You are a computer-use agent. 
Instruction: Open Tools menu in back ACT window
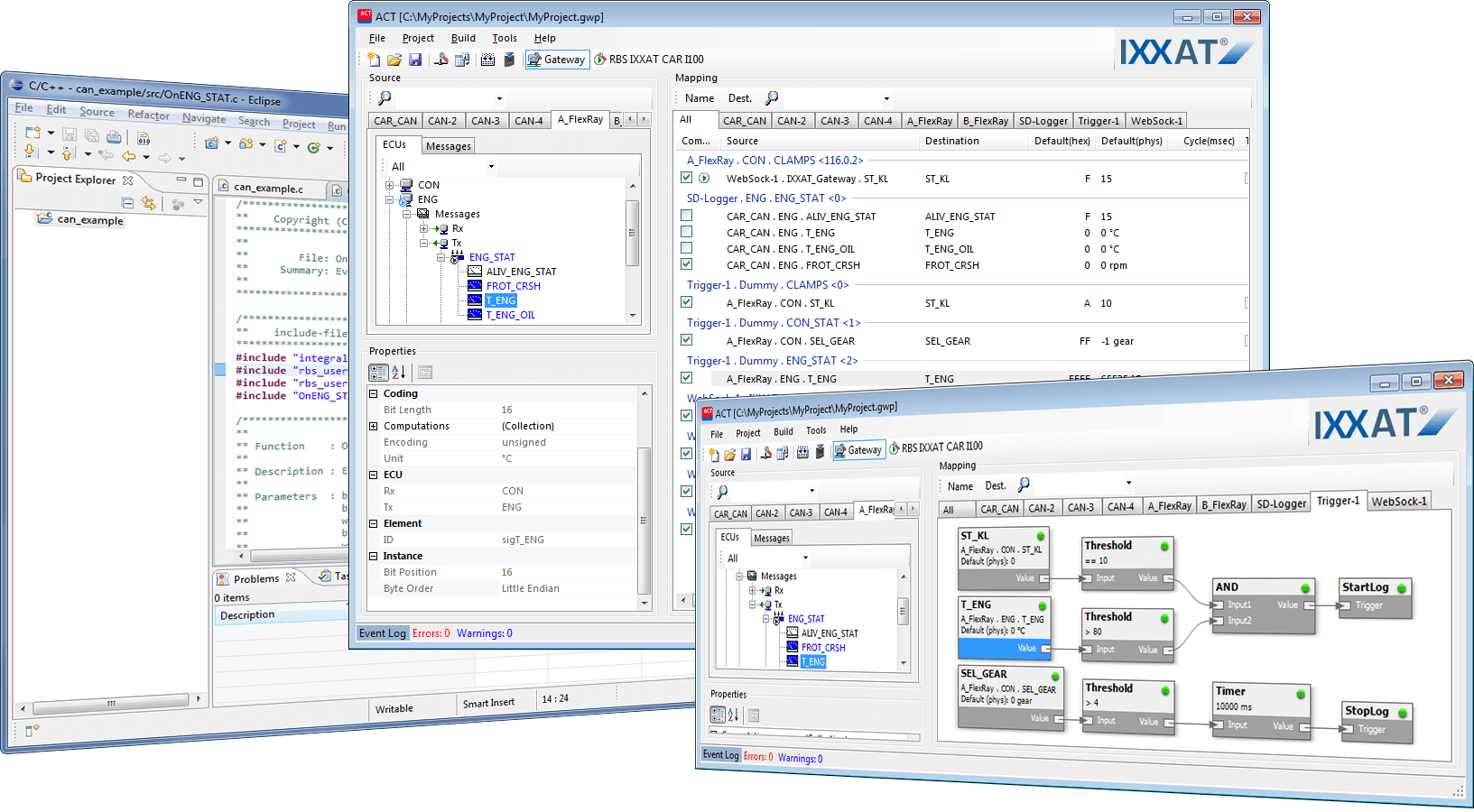pos(505,38)
